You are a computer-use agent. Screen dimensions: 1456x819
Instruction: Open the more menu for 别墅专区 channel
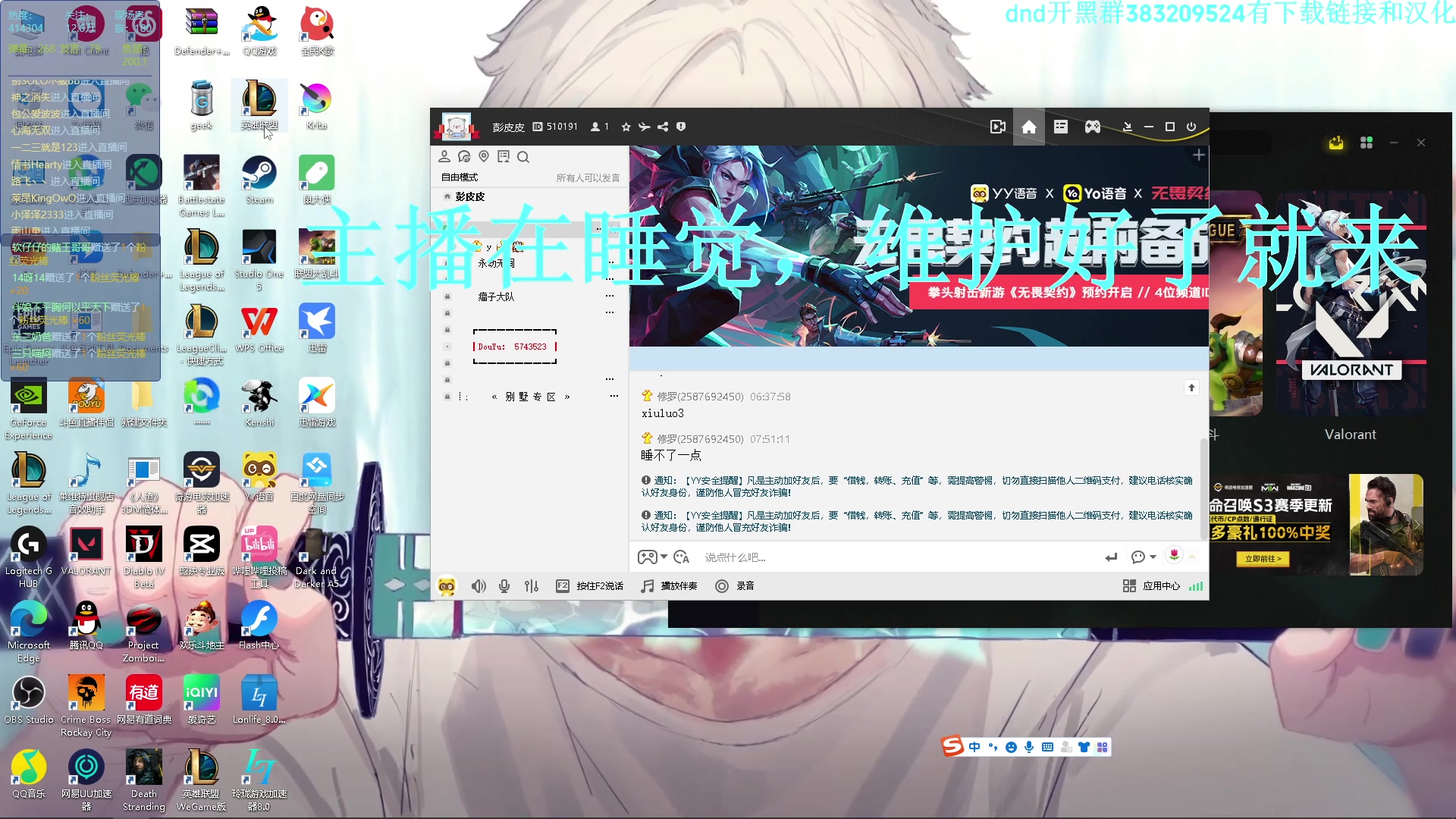[x=614, y=396]
